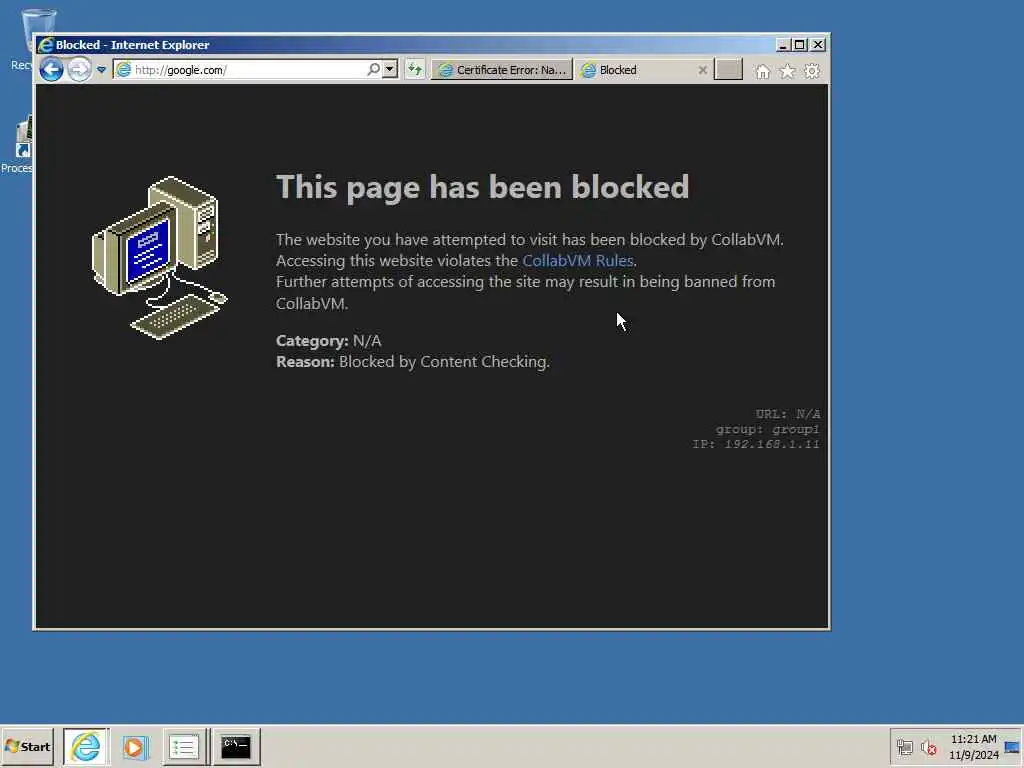Image resolution: width=1024 pixels, height=768 pixels.
Task: Maximize the Internet Explorer window
Action: tap(799, 45)
